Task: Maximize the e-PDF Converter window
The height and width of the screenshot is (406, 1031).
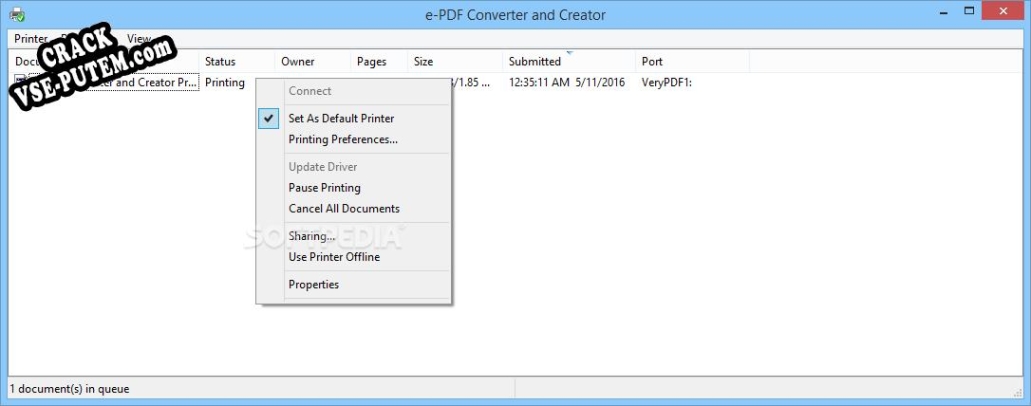Action: click(969, 11)
